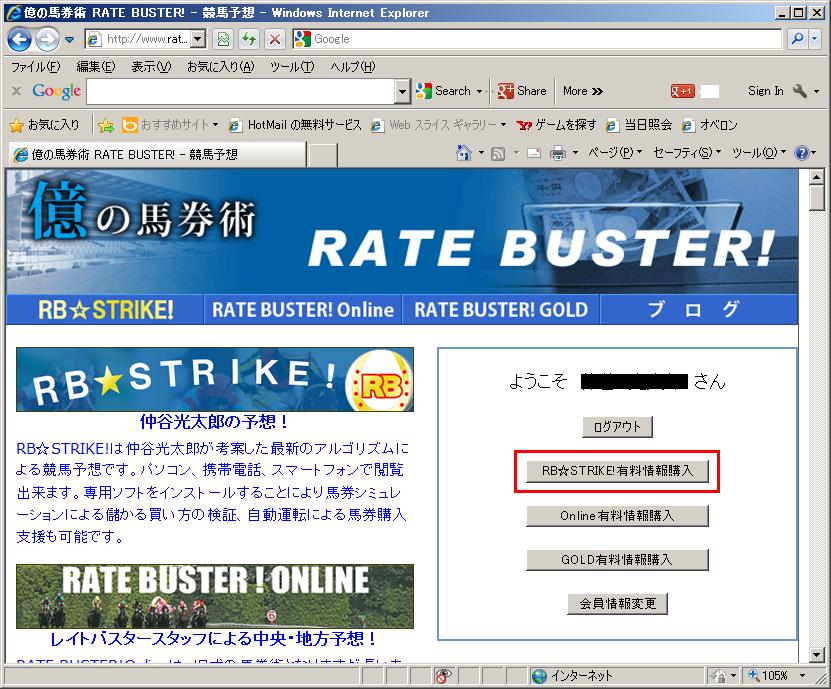Open the ツール(O) command menu
The image size is (831, 689).
click(759, 153)
